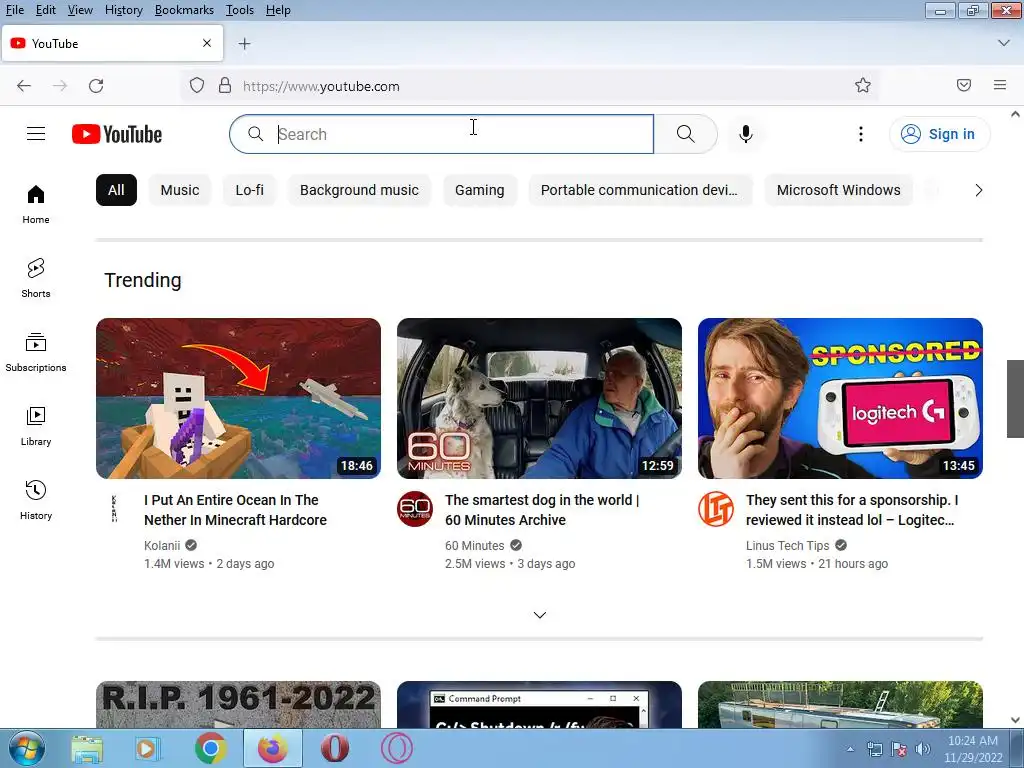
Task: Open 'They sent this for a sponsorship' title
Action: (x=852, y=510)
